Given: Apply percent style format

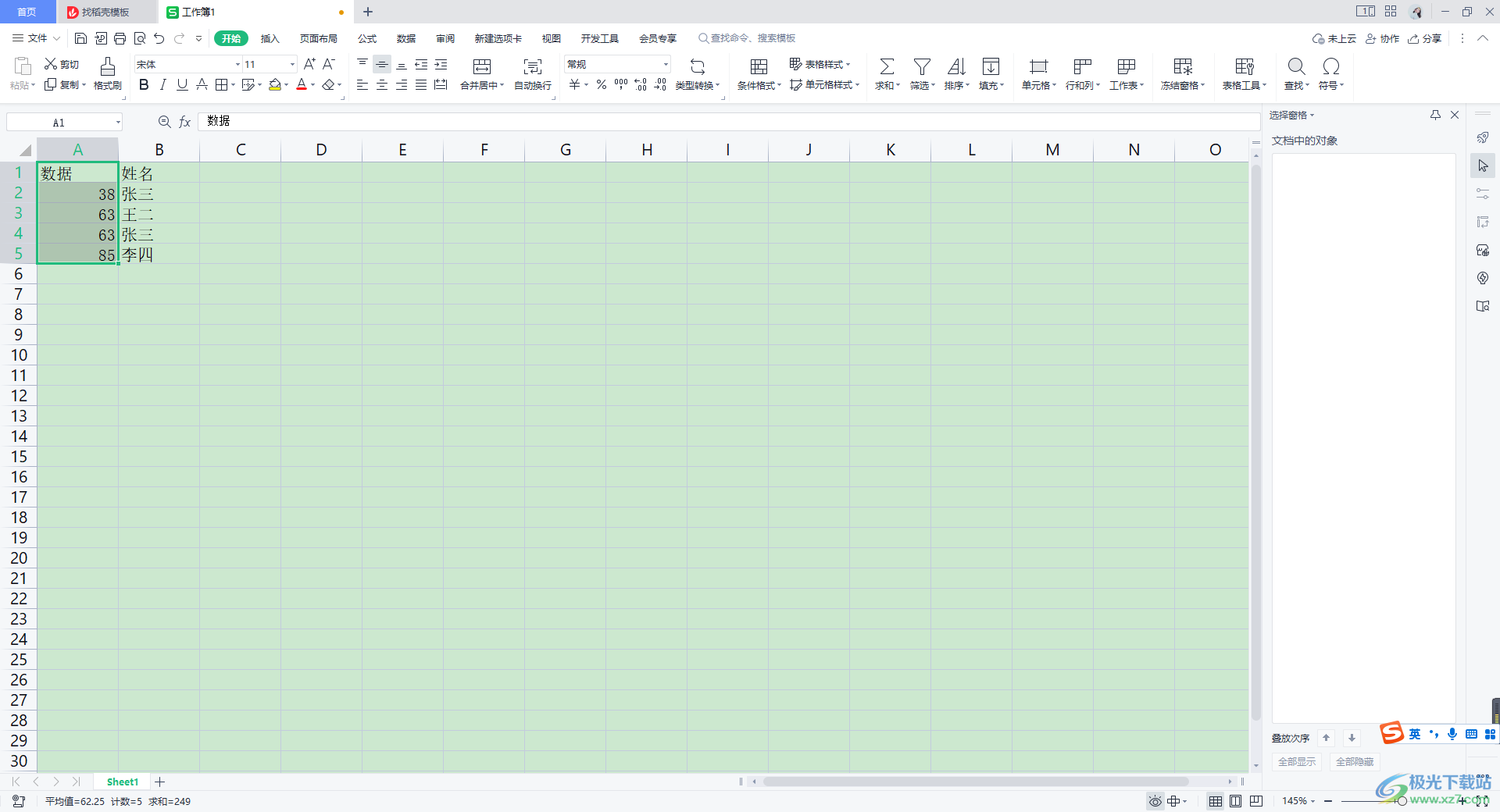Looking at the screenshot, I should click(x=602, y=84).
